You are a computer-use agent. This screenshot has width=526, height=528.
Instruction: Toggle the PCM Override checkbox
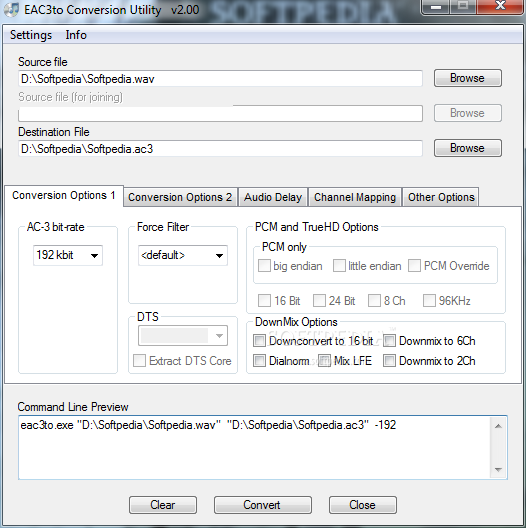coord(415,266)
